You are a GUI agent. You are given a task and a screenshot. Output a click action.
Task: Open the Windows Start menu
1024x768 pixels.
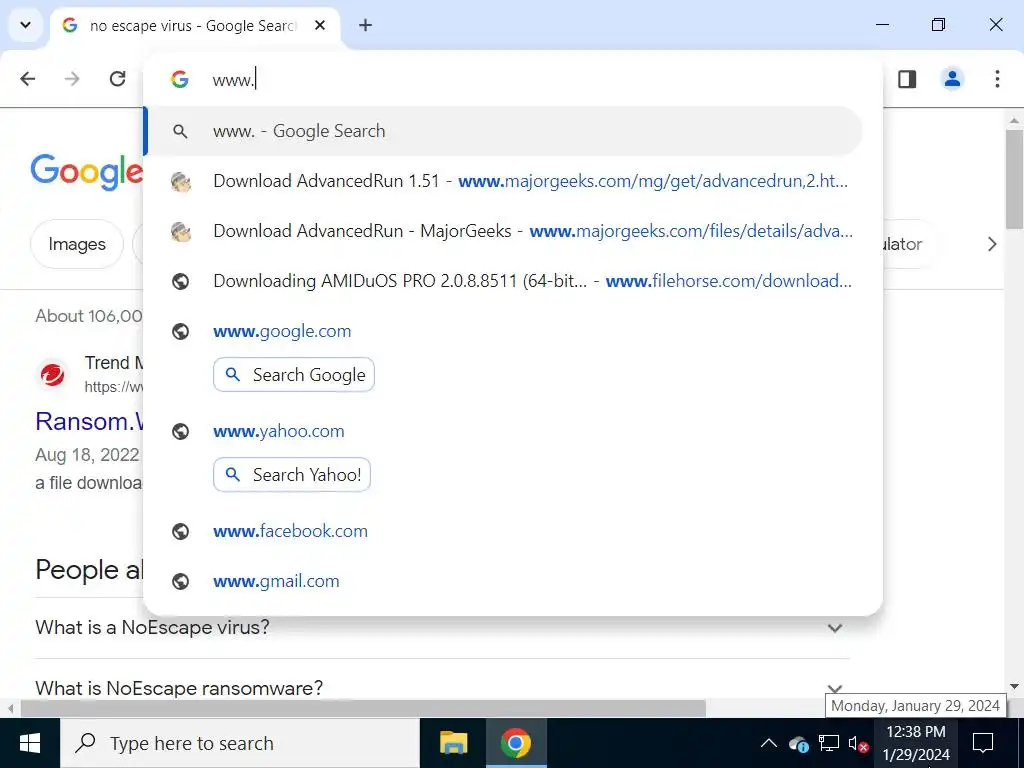(x=29, y=743)
